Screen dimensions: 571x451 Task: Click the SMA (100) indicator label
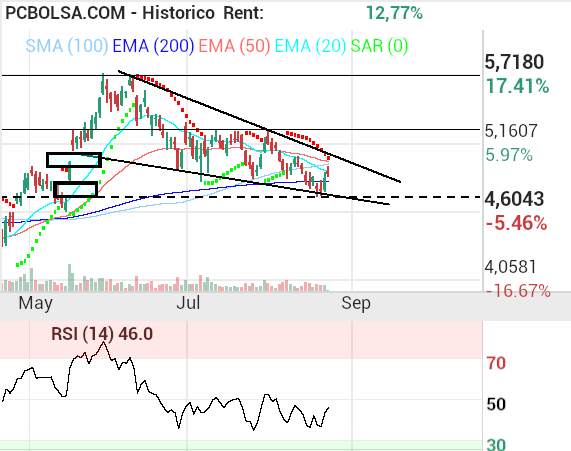67,46
